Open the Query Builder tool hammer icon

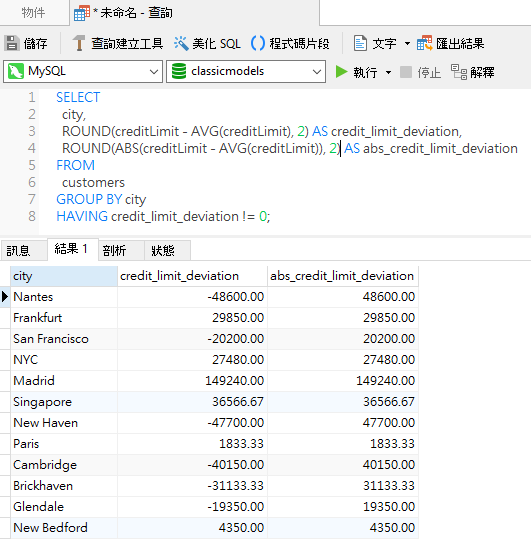79,43
